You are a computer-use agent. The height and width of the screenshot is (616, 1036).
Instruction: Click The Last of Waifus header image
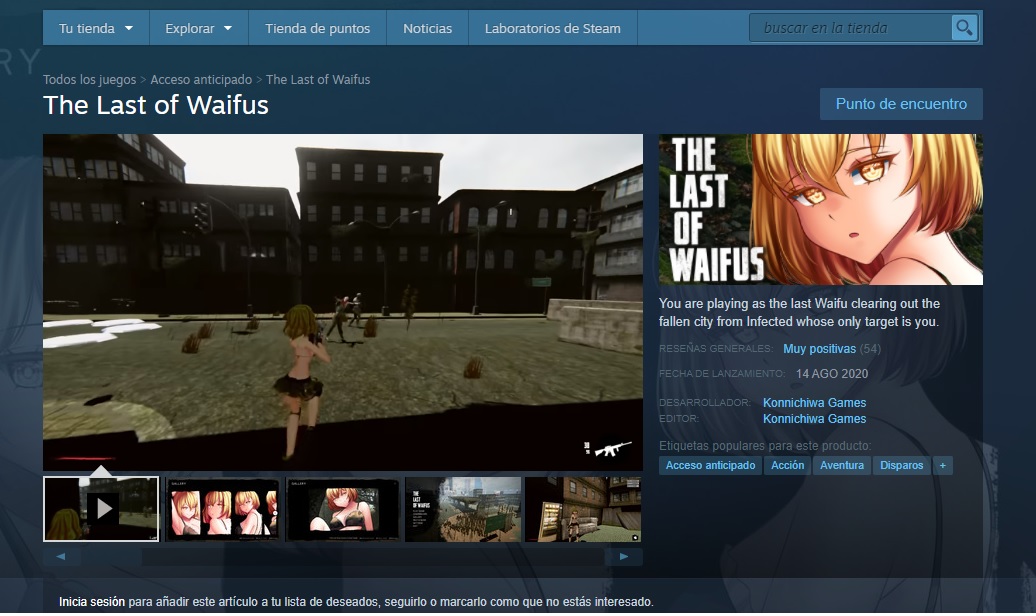pyautogui.click(x=821, y=210)
